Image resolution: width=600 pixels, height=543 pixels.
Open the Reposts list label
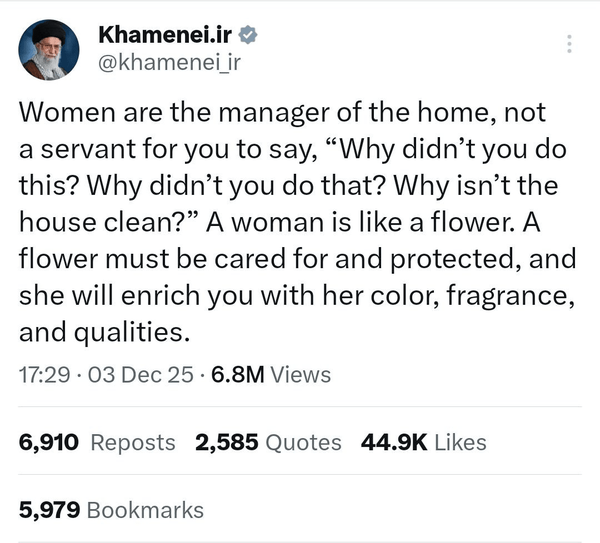coord(133,442)
